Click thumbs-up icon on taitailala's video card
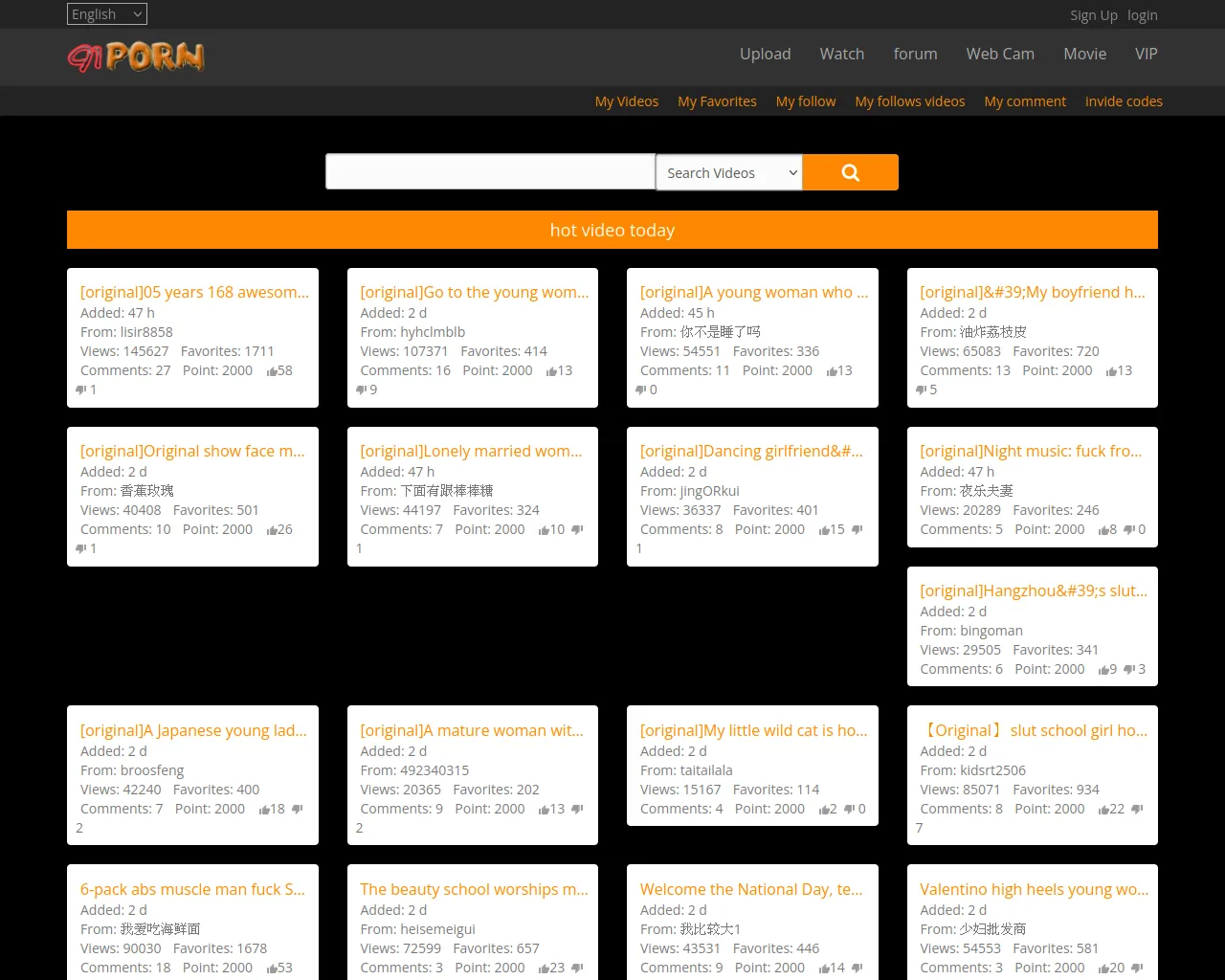 [x=824, y=810]
